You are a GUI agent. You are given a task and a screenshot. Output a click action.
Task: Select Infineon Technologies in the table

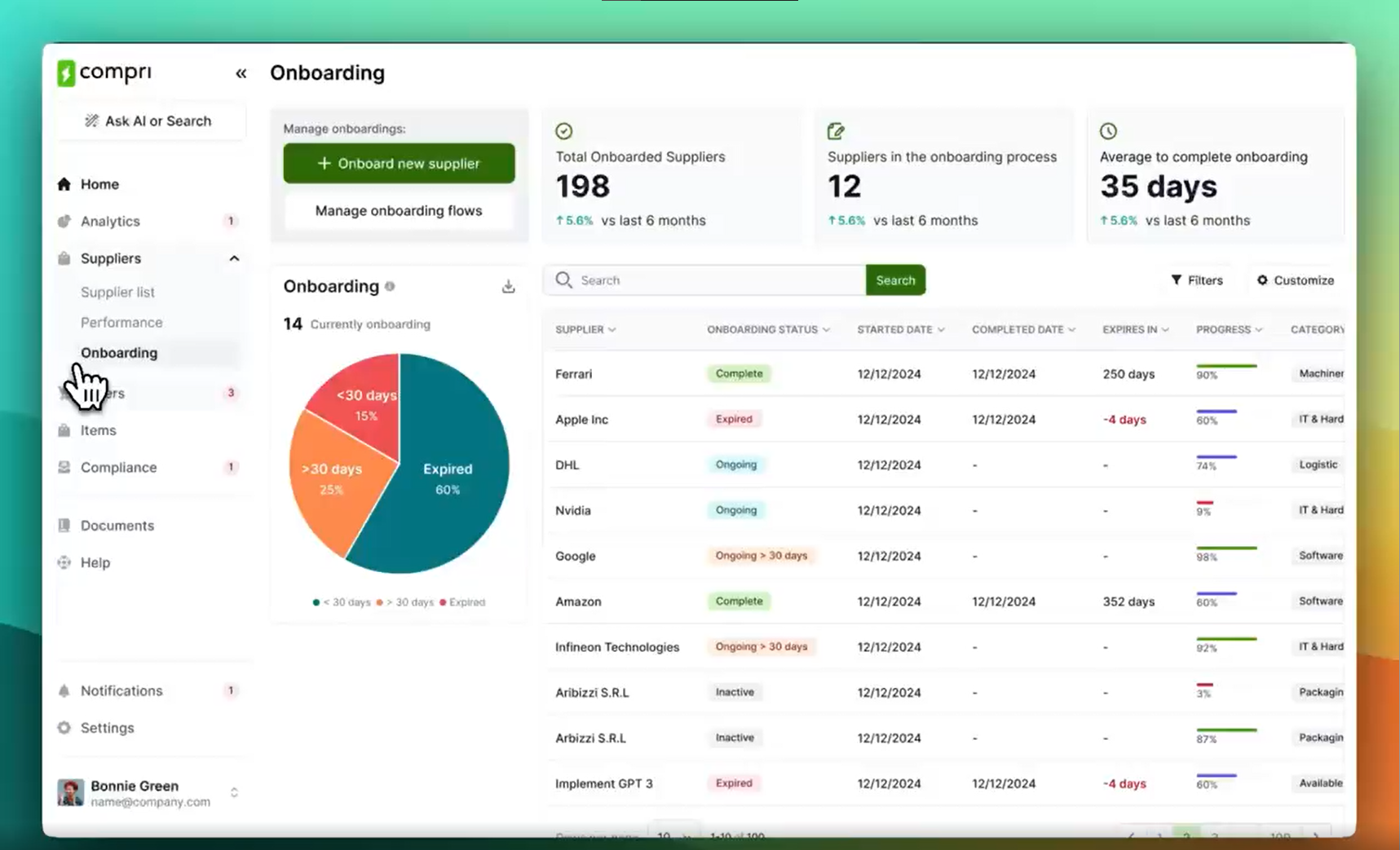point(617,647)
